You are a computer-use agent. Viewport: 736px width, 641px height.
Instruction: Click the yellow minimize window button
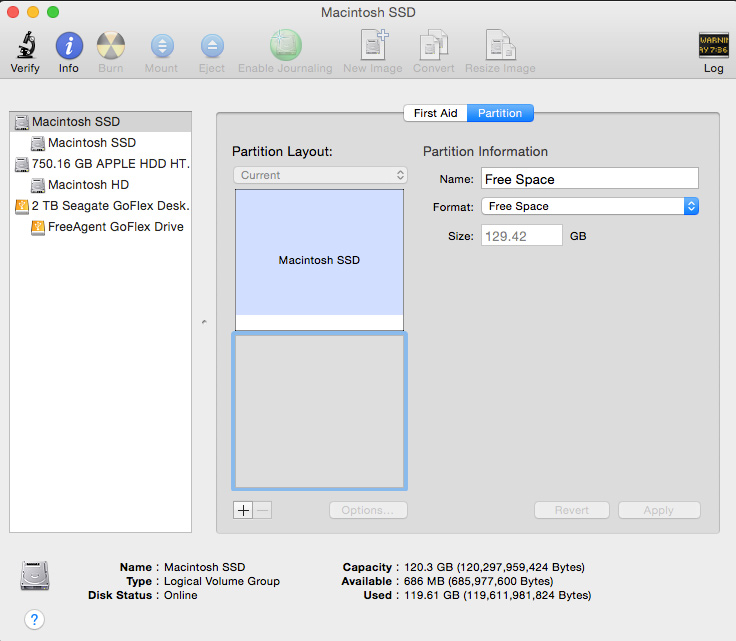33,12
